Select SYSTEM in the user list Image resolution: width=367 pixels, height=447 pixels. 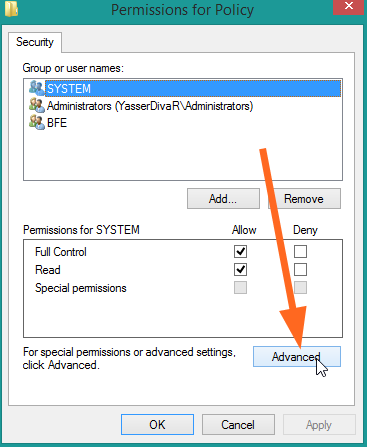coord(193,89)
